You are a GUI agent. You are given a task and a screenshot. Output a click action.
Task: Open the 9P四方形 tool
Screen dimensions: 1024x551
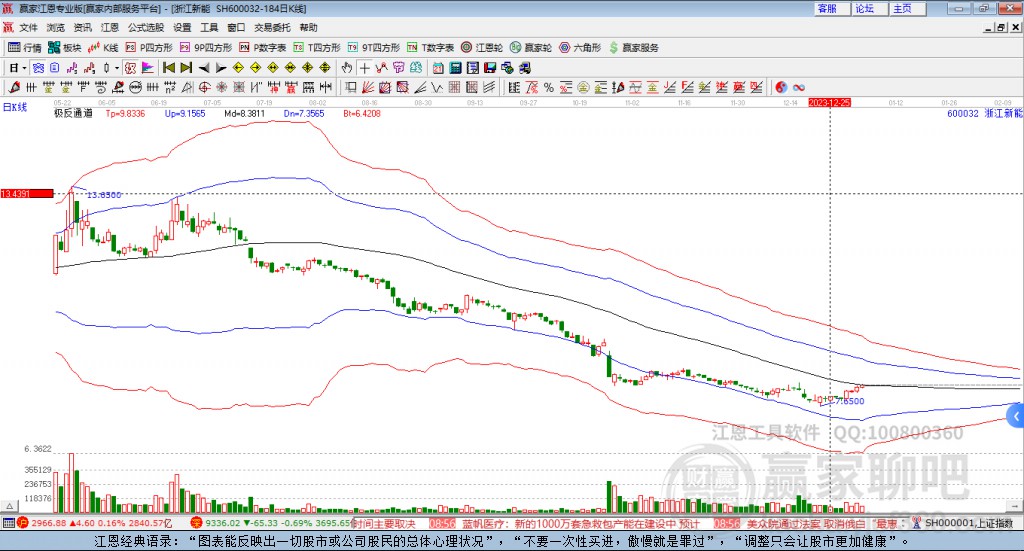click(206, 48)
